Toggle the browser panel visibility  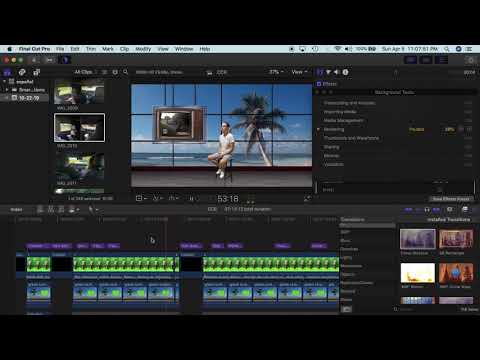(411, 60)
